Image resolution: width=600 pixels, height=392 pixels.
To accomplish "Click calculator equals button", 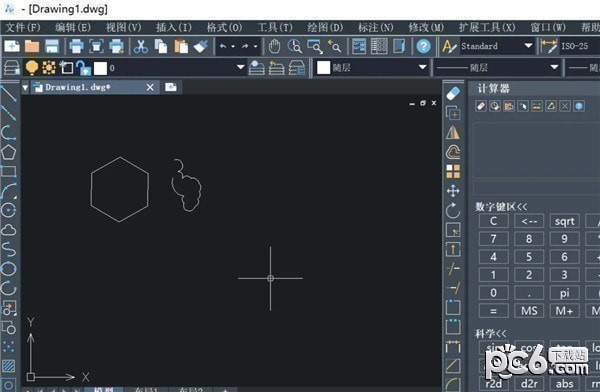I will [x=494, y=310].
